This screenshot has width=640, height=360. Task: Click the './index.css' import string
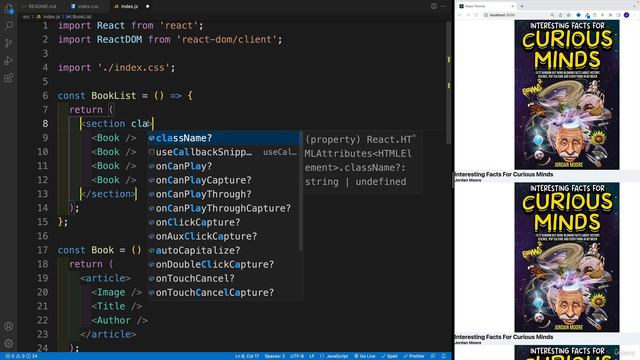[x=133, y=68]
